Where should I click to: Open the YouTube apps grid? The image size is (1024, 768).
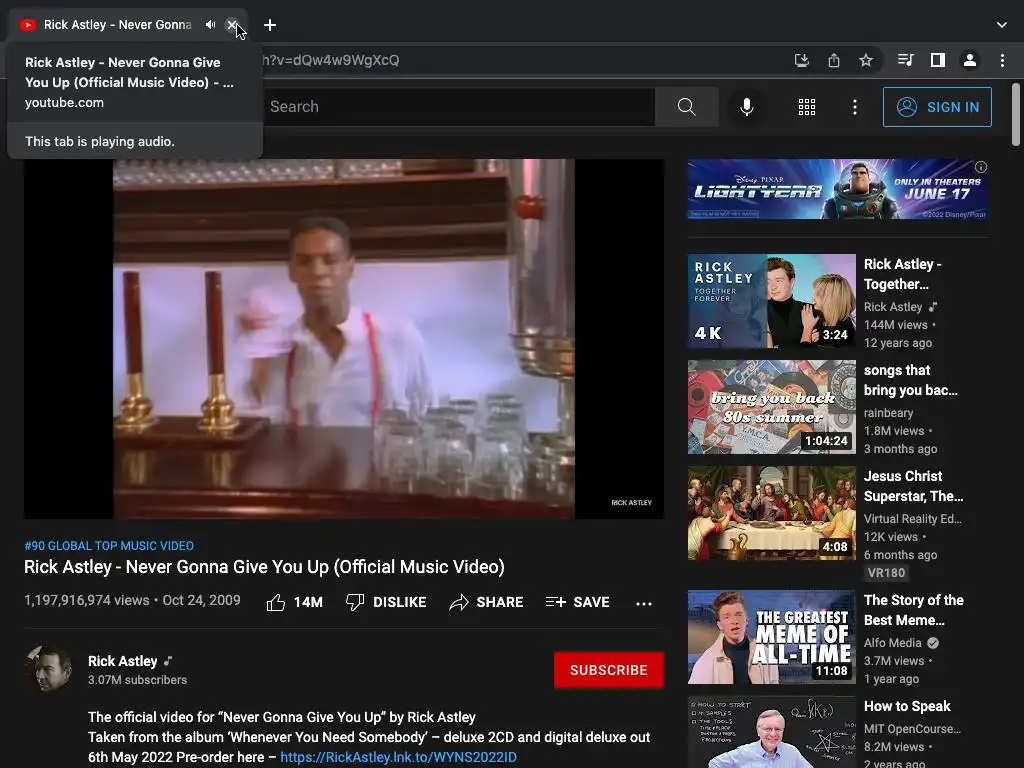[x=807, y=106]
